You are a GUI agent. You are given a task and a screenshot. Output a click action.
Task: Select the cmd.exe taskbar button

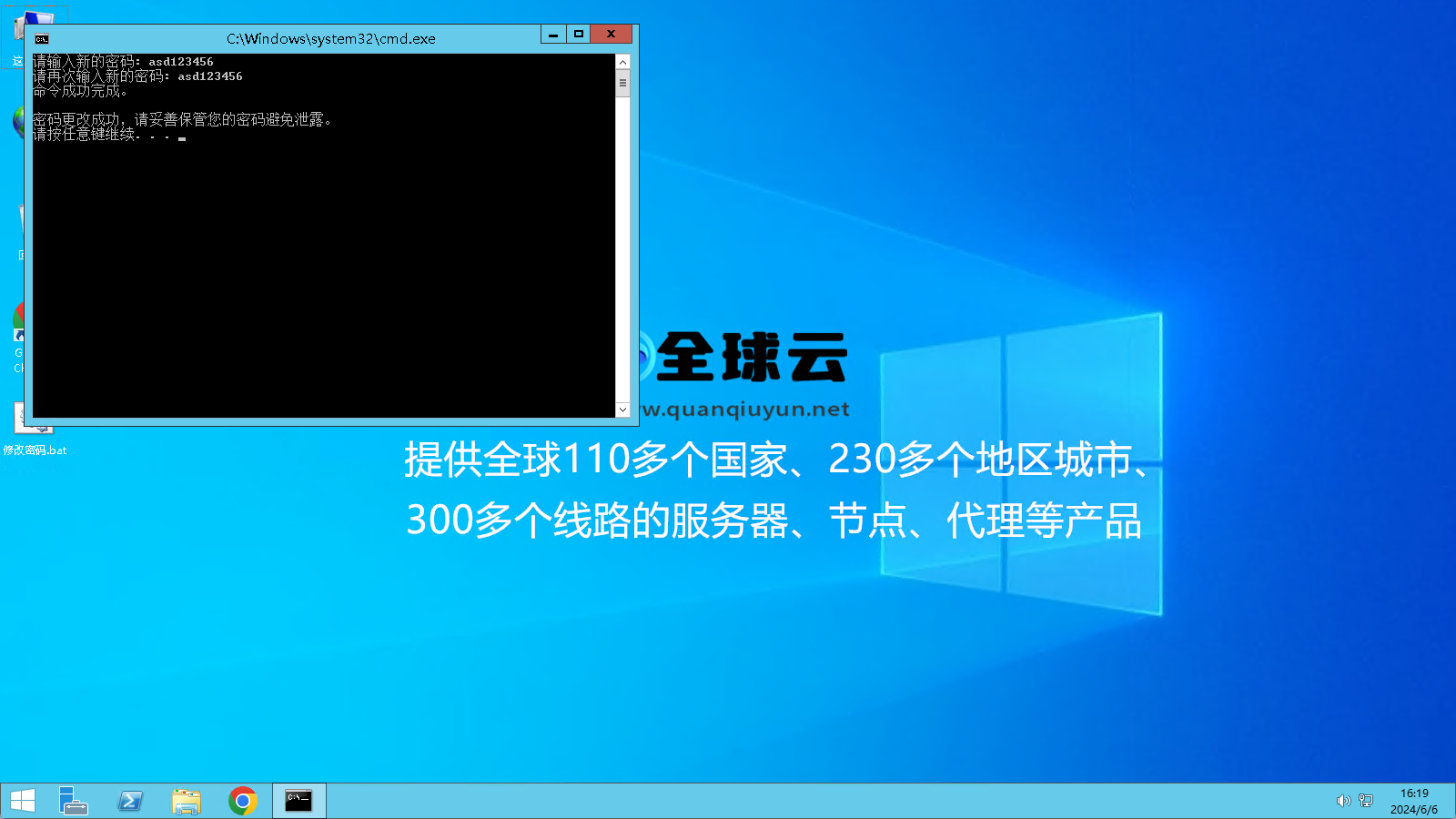pos(298,801)
